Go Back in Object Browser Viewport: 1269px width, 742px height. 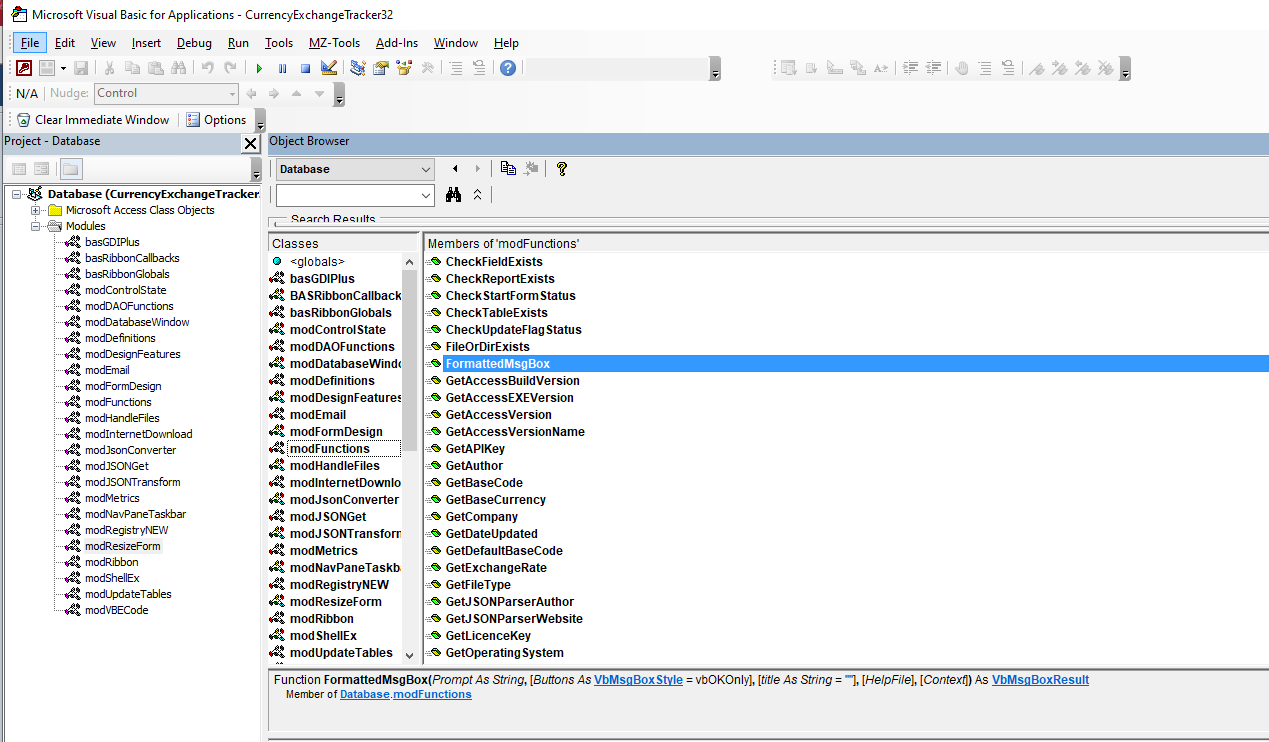[455, 169]
